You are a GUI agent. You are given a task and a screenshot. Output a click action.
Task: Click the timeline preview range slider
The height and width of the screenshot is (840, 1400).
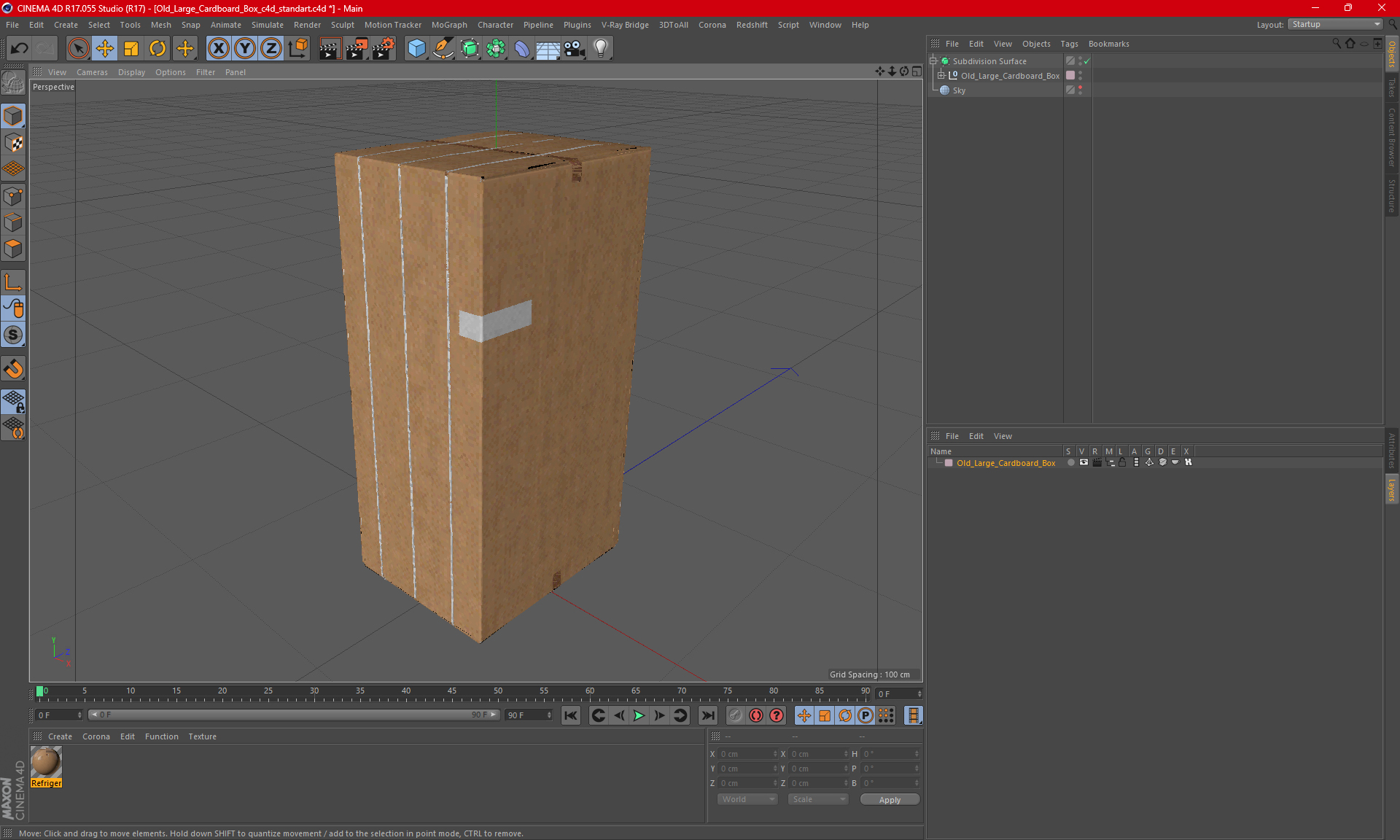click(295, 715)
